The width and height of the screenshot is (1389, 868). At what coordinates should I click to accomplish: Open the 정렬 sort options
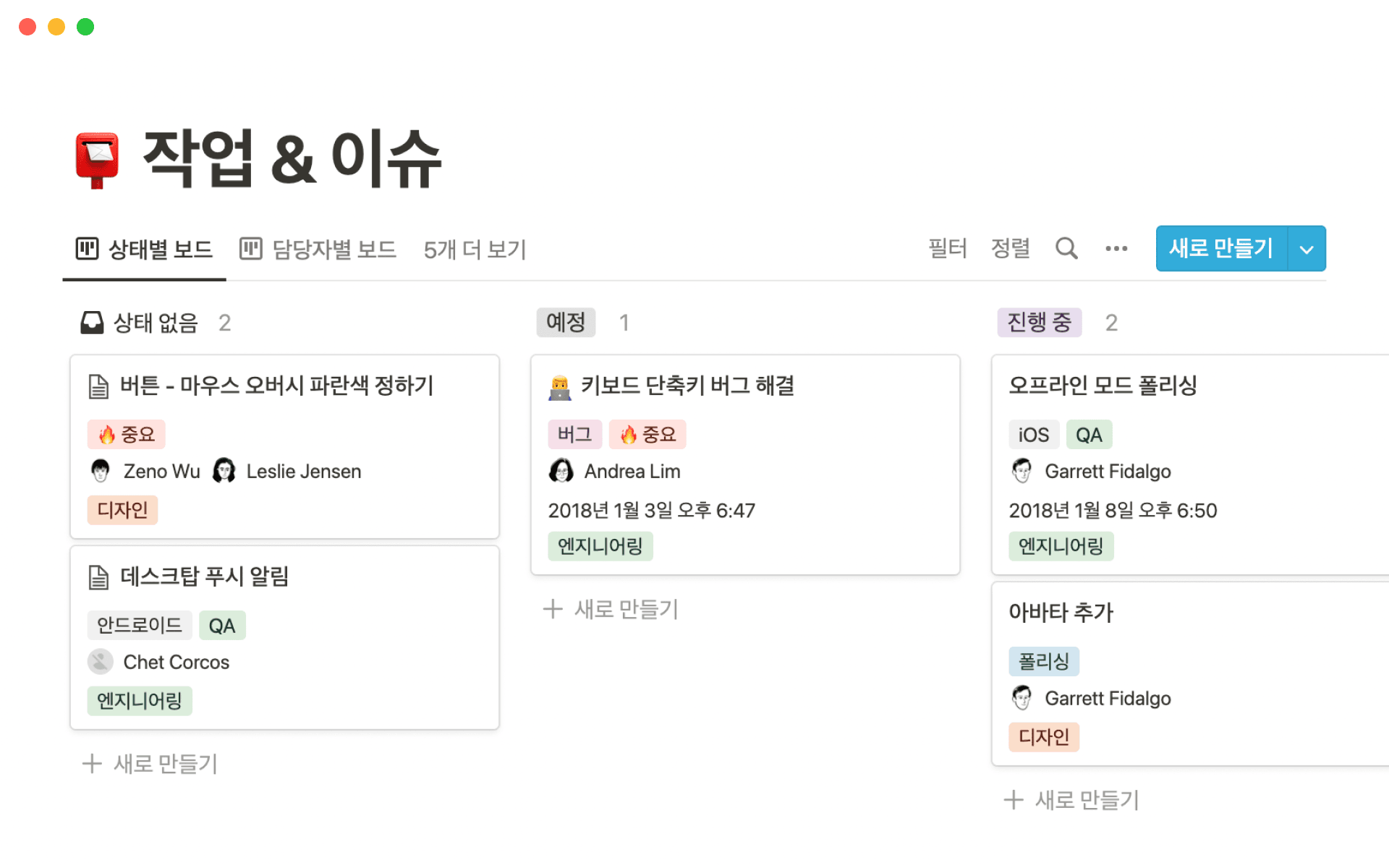1010,249
